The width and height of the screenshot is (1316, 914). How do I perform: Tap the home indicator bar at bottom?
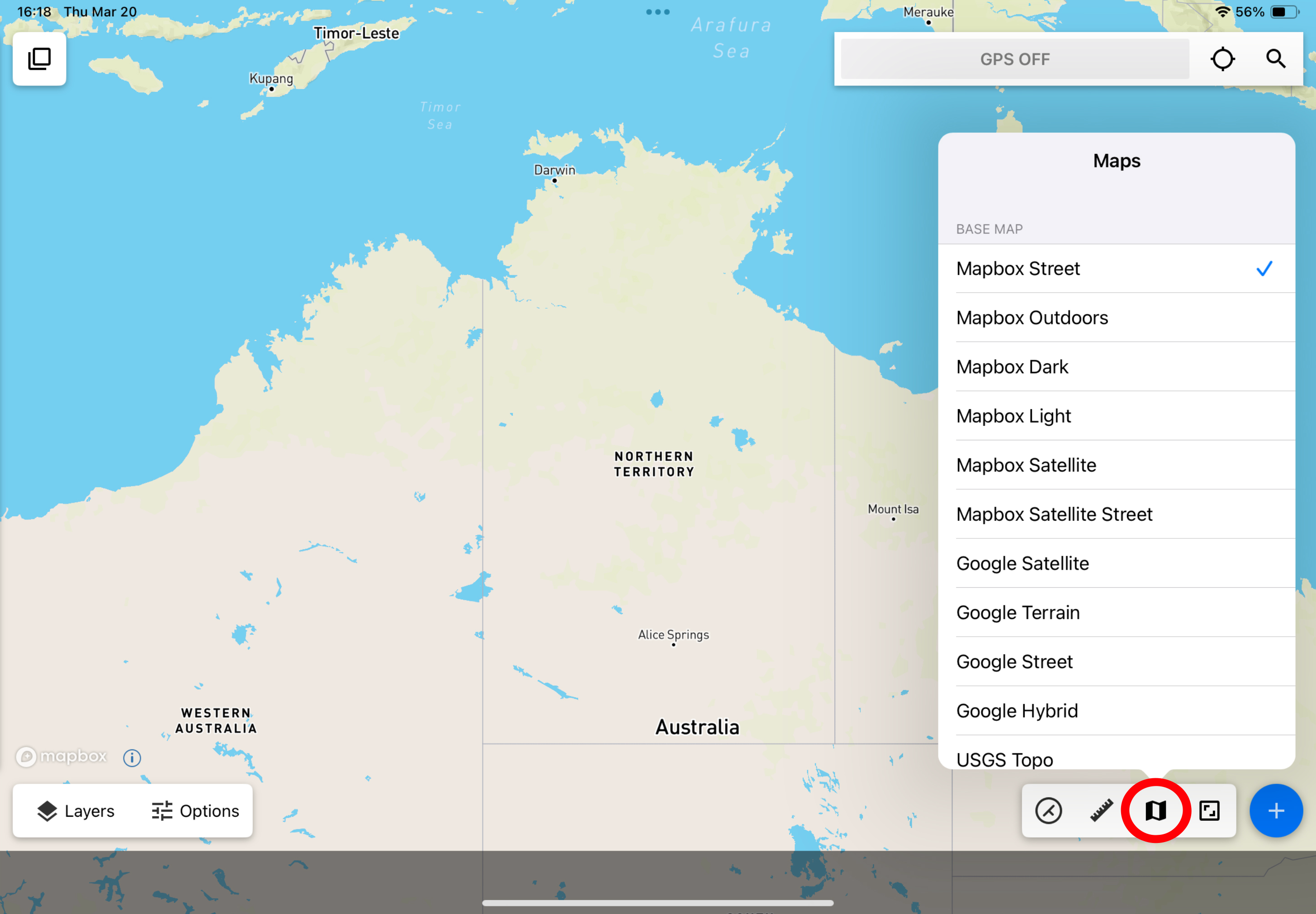pos(658,903)
